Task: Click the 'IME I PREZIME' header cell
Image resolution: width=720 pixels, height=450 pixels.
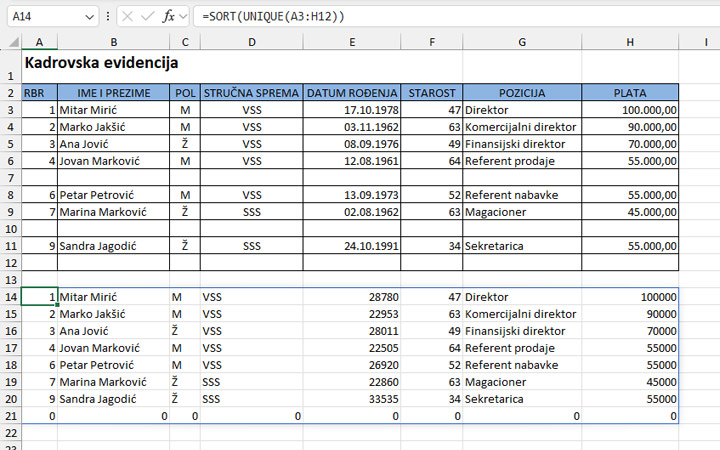Action: pyautogui.click(x=113, y=92)
